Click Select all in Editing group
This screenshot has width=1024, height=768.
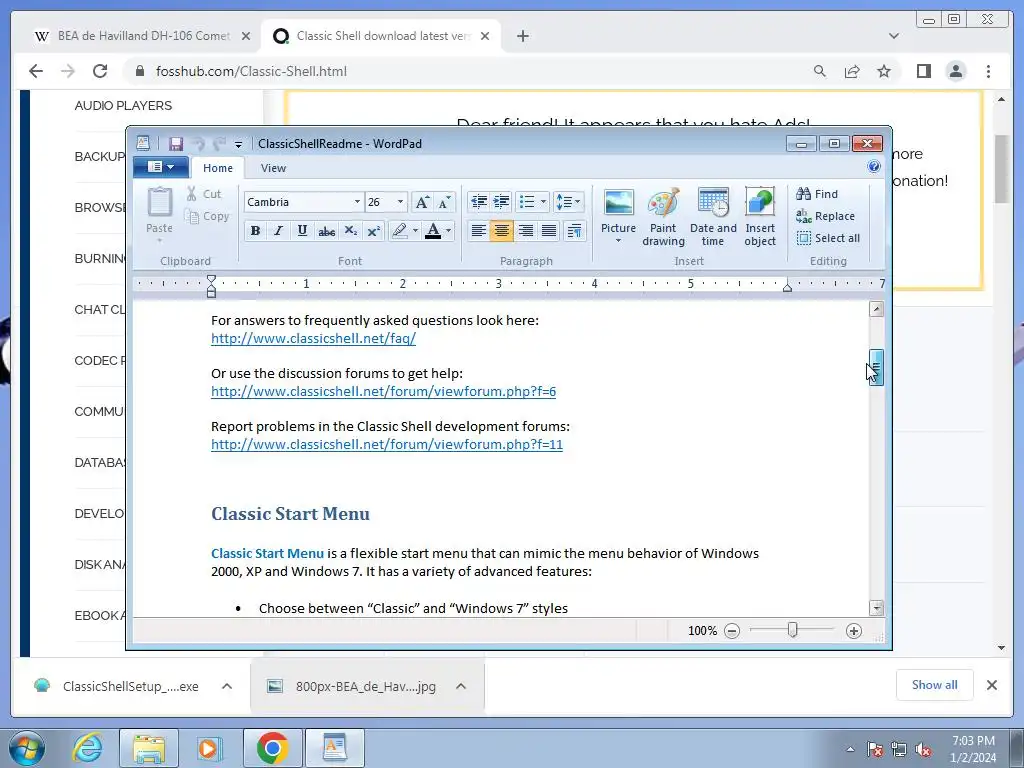tap(828, 238)
